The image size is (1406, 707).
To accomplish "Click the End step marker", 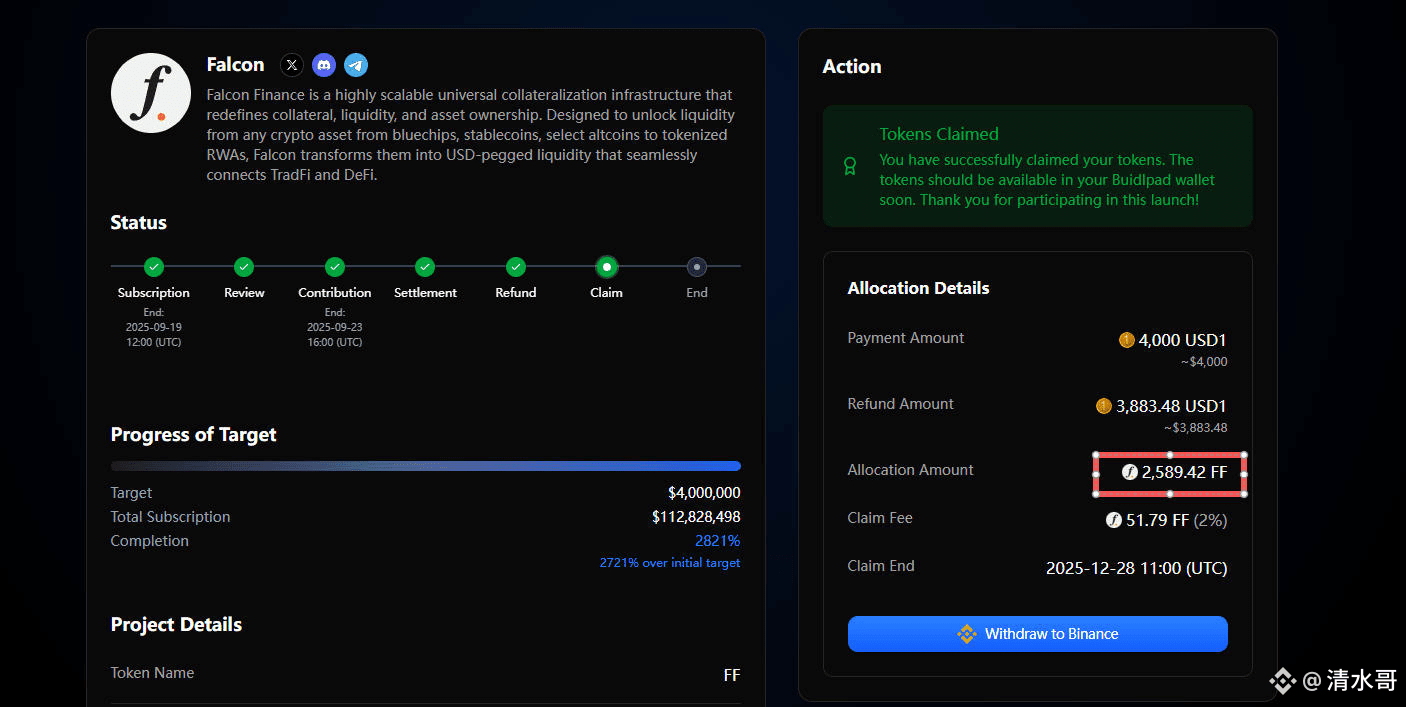I will [697, 267].
